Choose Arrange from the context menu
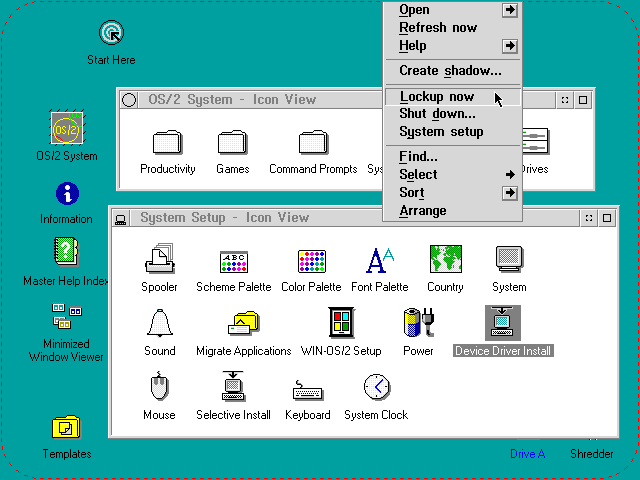The width and height of the screenshot is (640, 480). [x=453, y=211]
